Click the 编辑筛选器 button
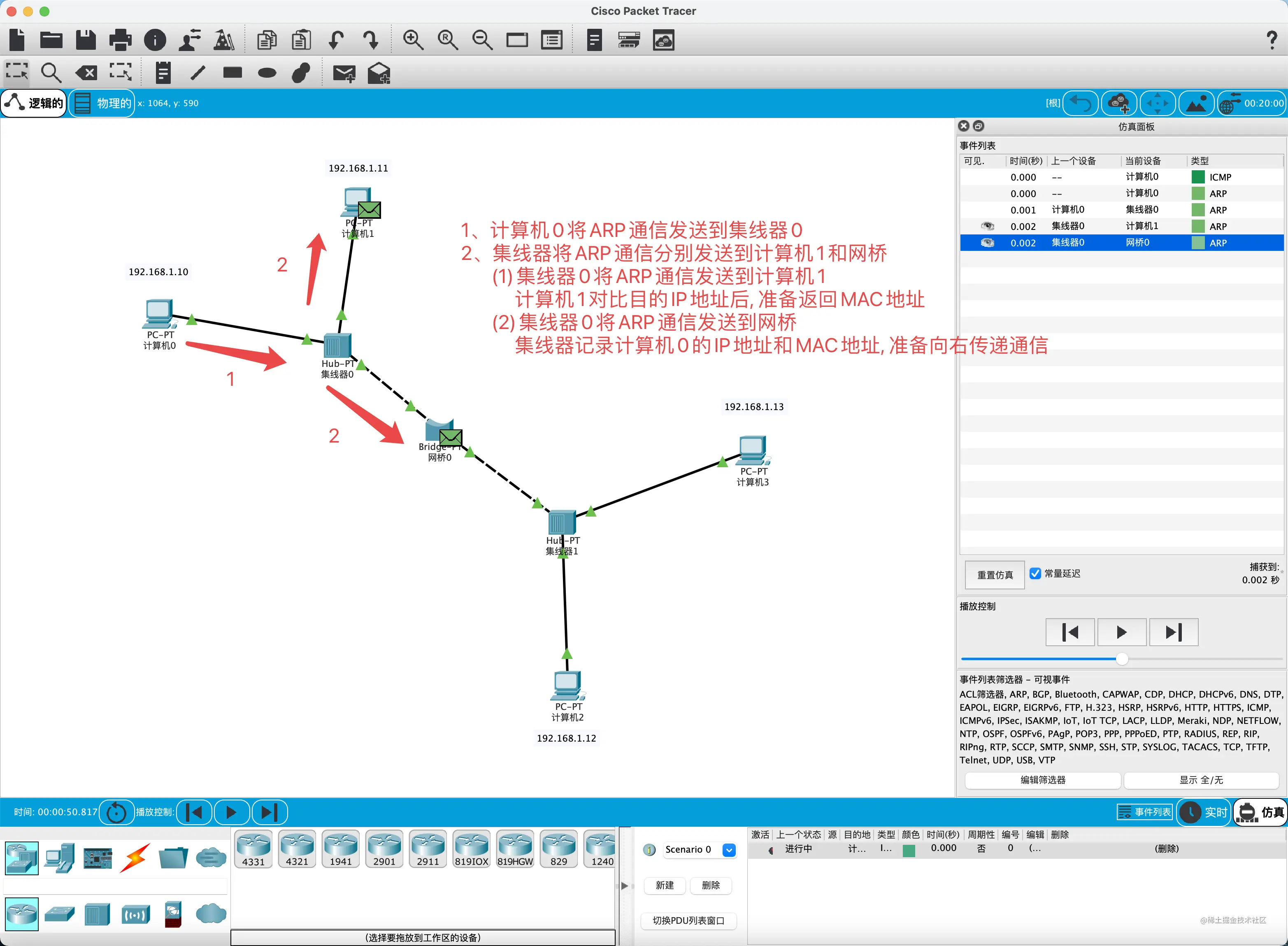Viewport: 1288px width, 946px height. click(x=1043, y=780)
